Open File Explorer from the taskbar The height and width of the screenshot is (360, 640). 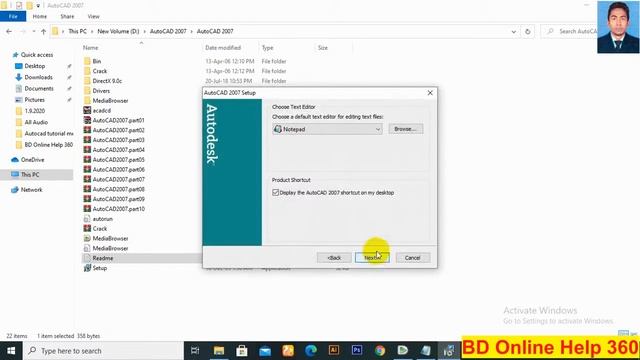[219, 351]
